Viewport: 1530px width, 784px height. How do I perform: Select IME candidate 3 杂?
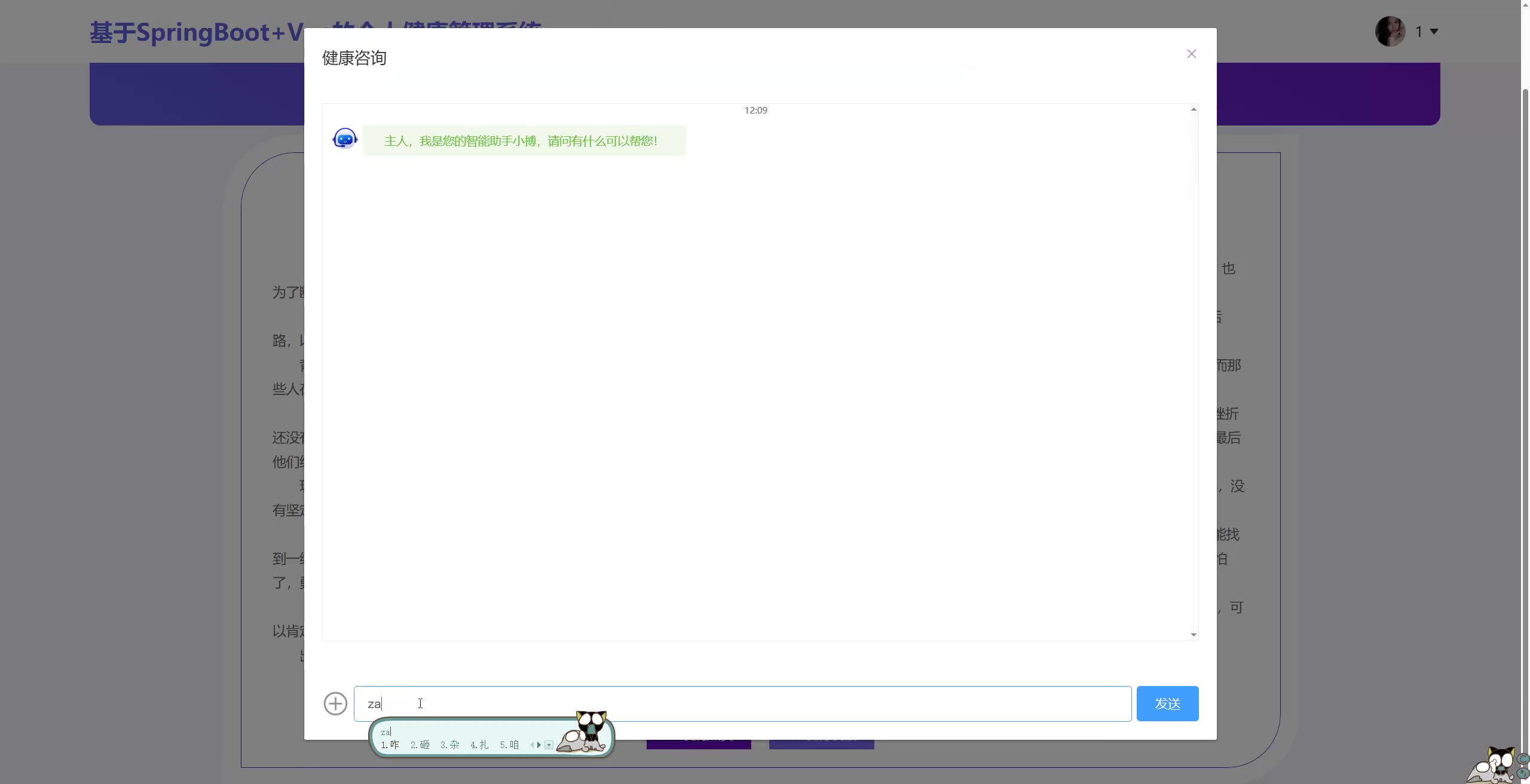pos(450,745)
